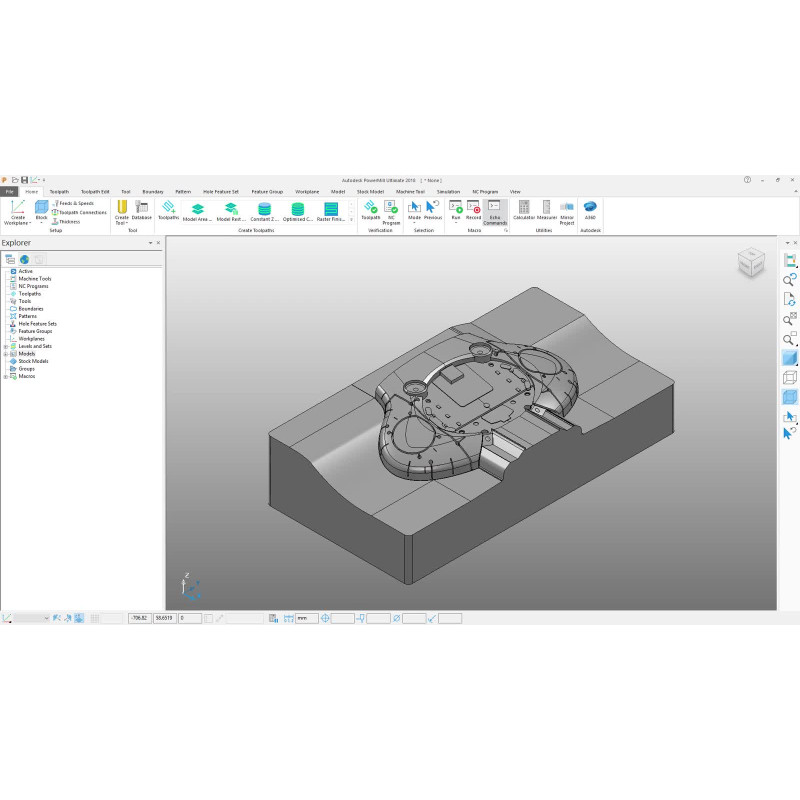The image size is (800, 800).
Task: Toggle shaded view in right toolbar
Action: [789, 358]
